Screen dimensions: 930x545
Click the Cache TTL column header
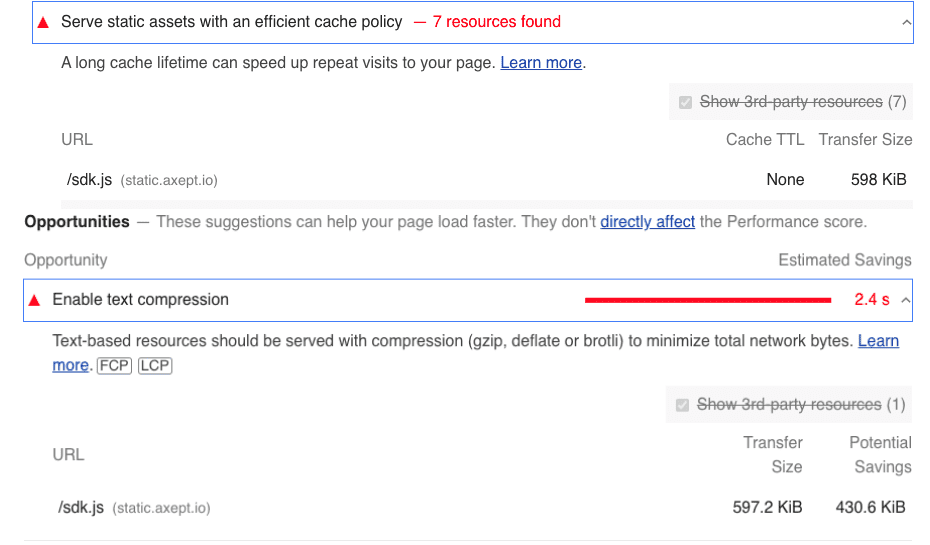point(765,139)
